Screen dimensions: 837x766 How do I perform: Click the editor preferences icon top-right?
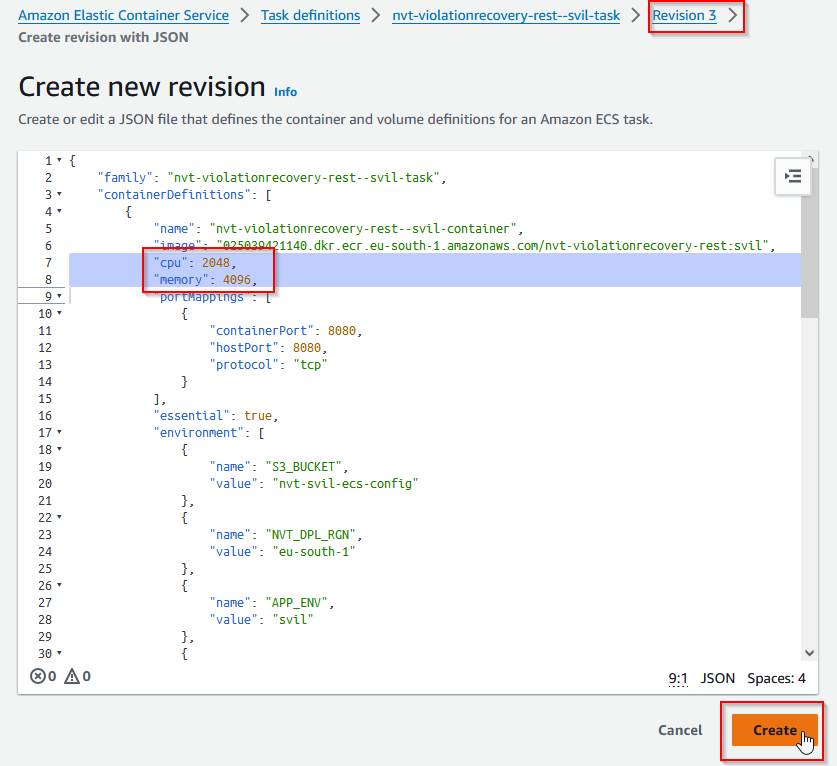pos(793,176)
